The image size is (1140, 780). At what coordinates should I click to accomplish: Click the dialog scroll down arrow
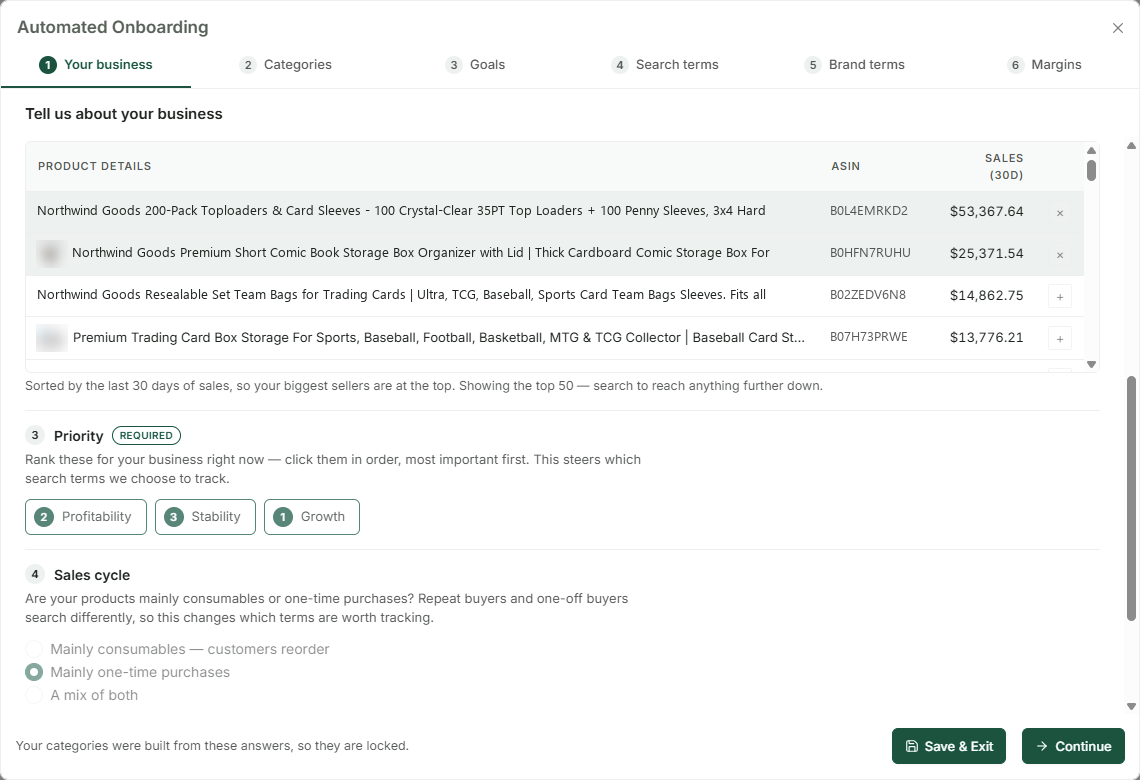tap(1131, 707)
